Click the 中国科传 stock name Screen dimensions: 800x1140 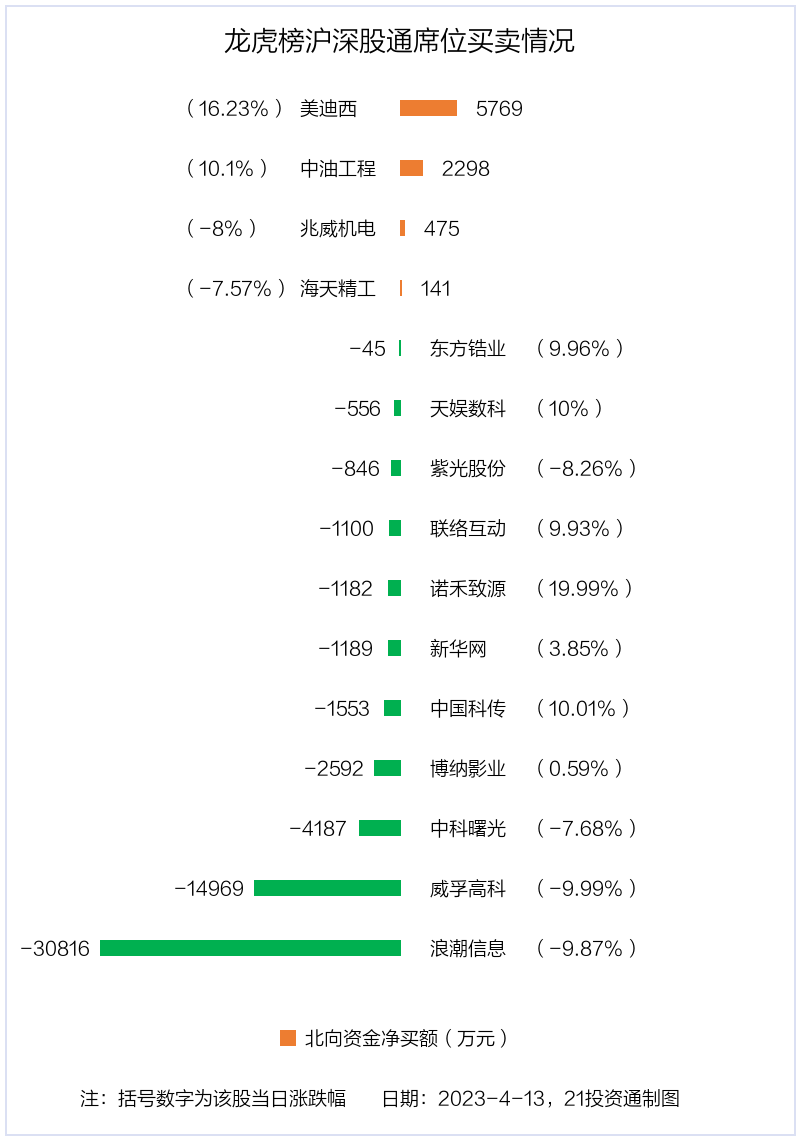pos(468,708)
